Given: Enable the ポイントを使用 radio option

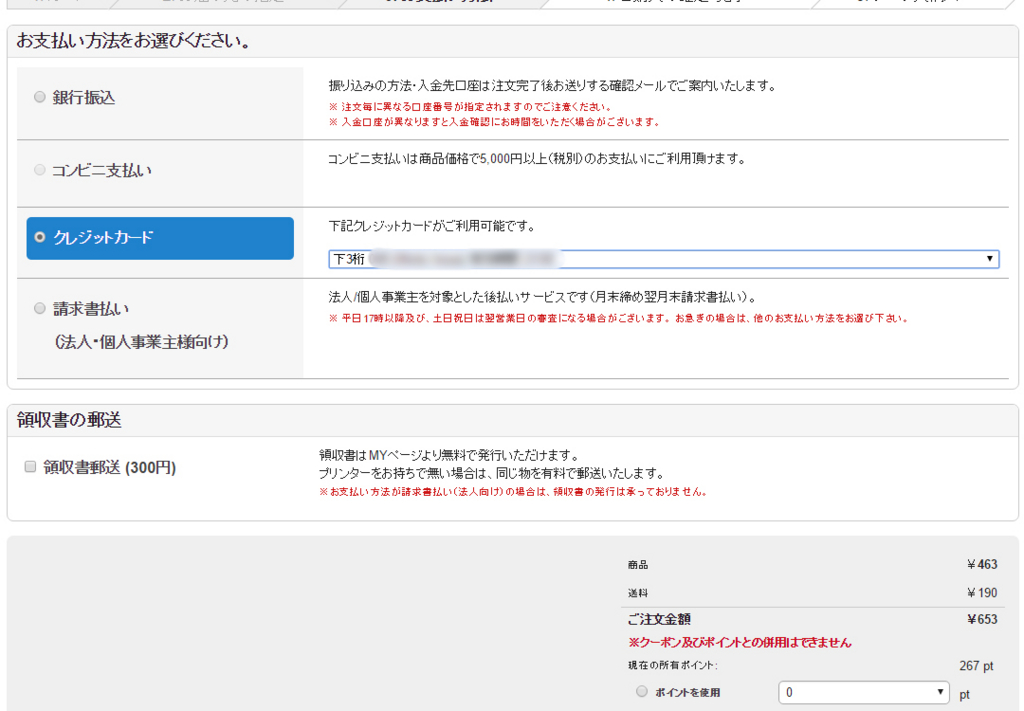Looking at the screenshot, I should (x=642, y=691).
